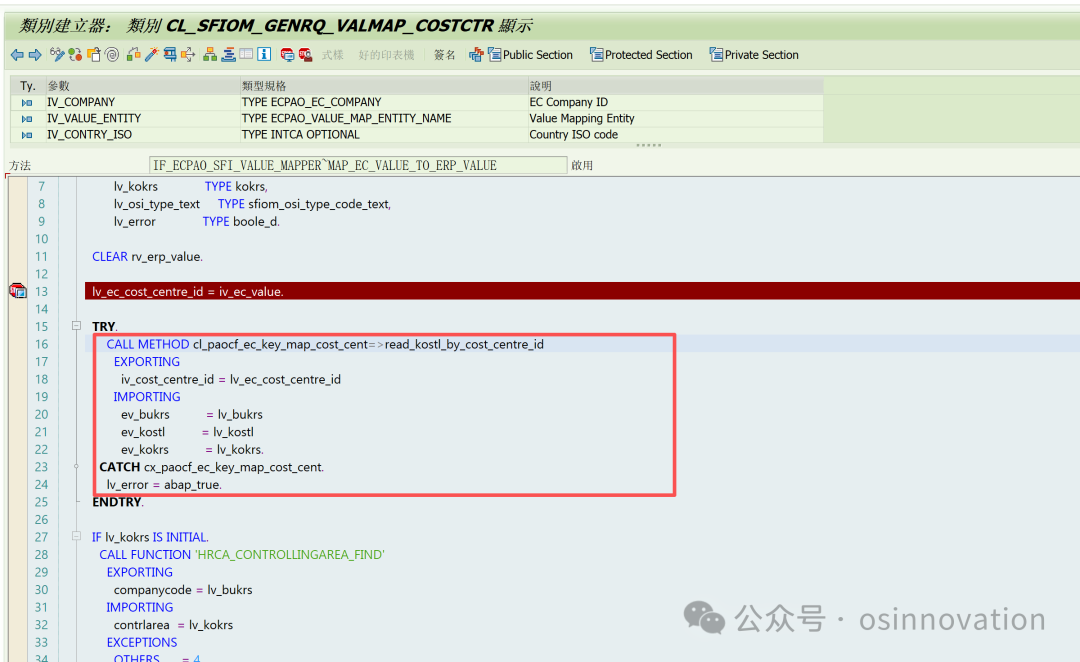Activate object with magic wand icon
Viewport: 1080px width, 662px height.
(x=152, y=54)
